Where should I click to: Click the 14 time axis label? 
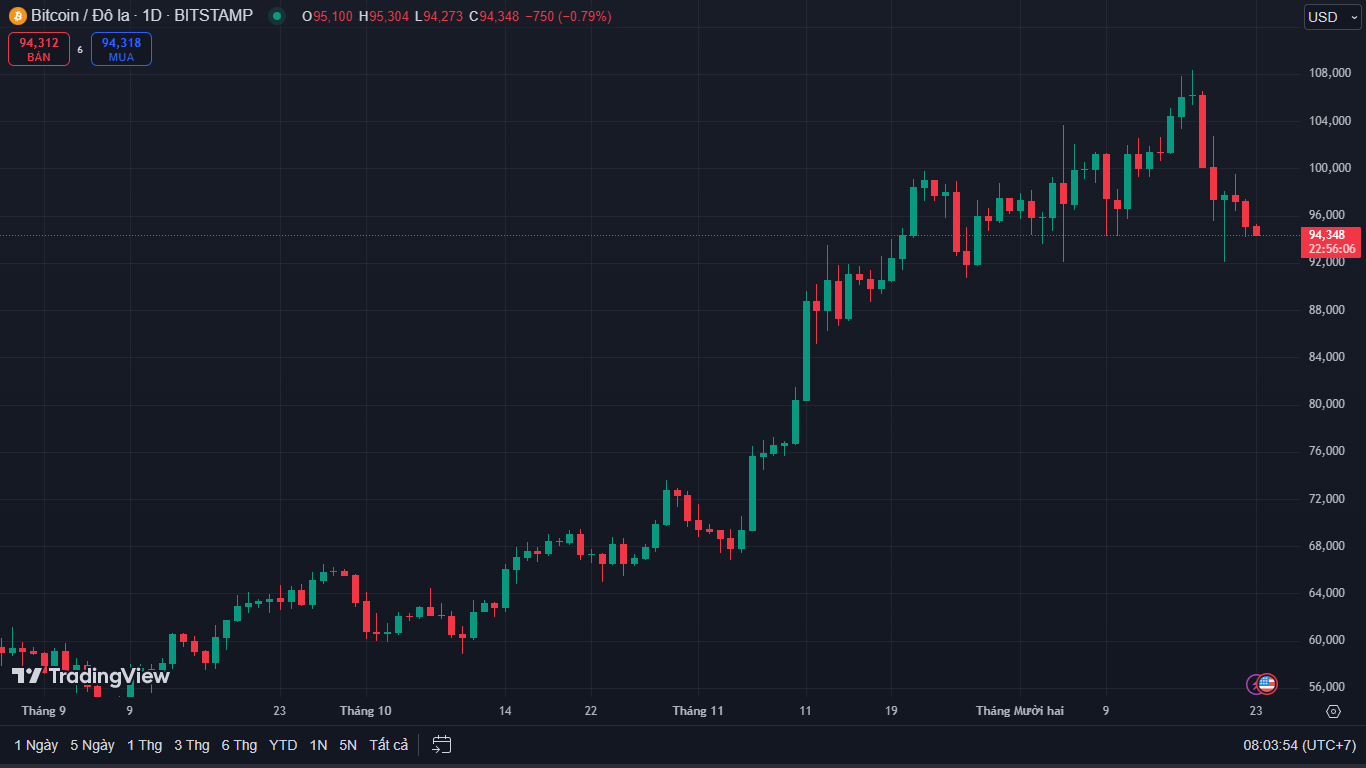point(505,711)
